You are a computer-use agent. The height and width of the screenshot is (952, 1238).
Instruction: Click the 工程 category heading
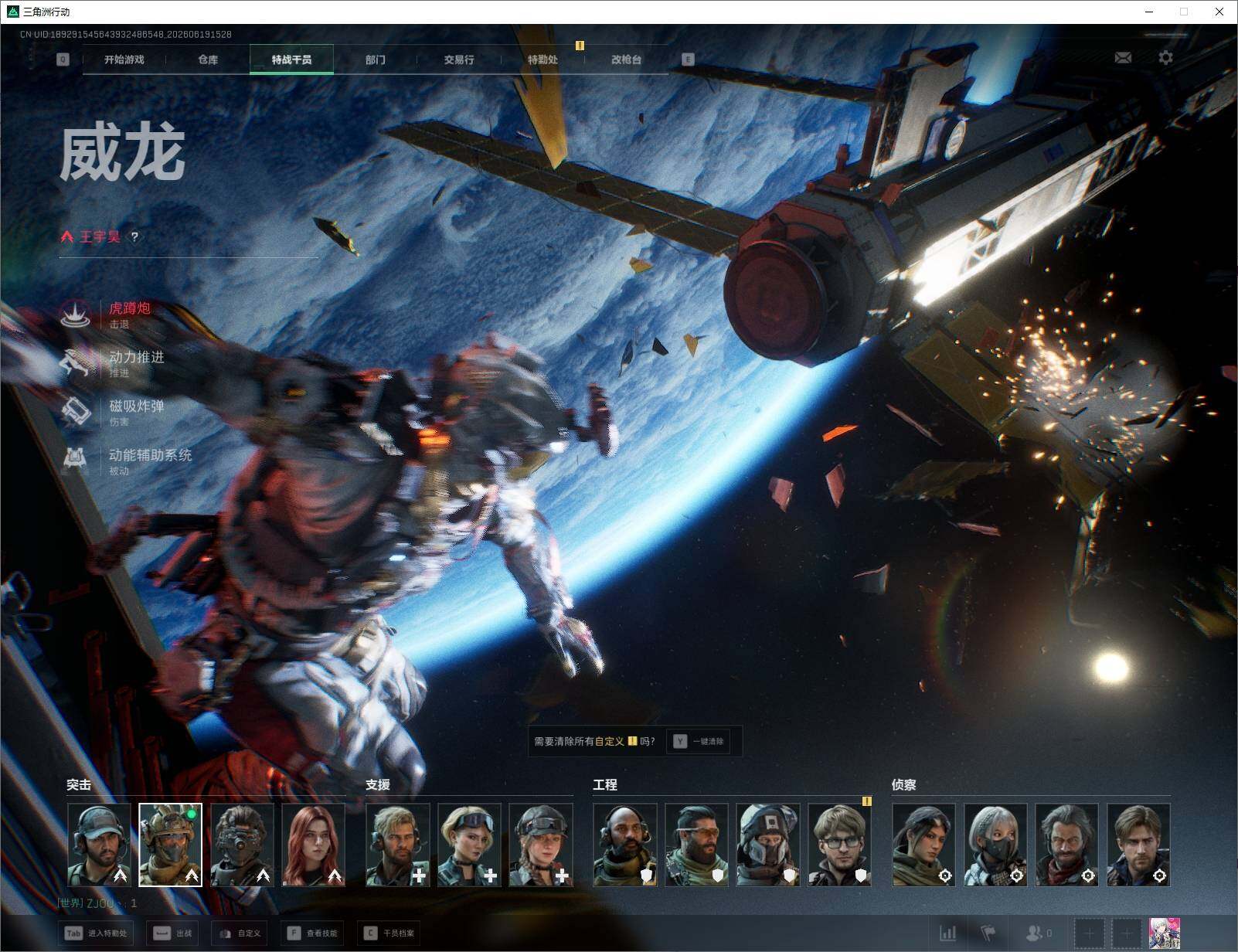coord(605,784)
